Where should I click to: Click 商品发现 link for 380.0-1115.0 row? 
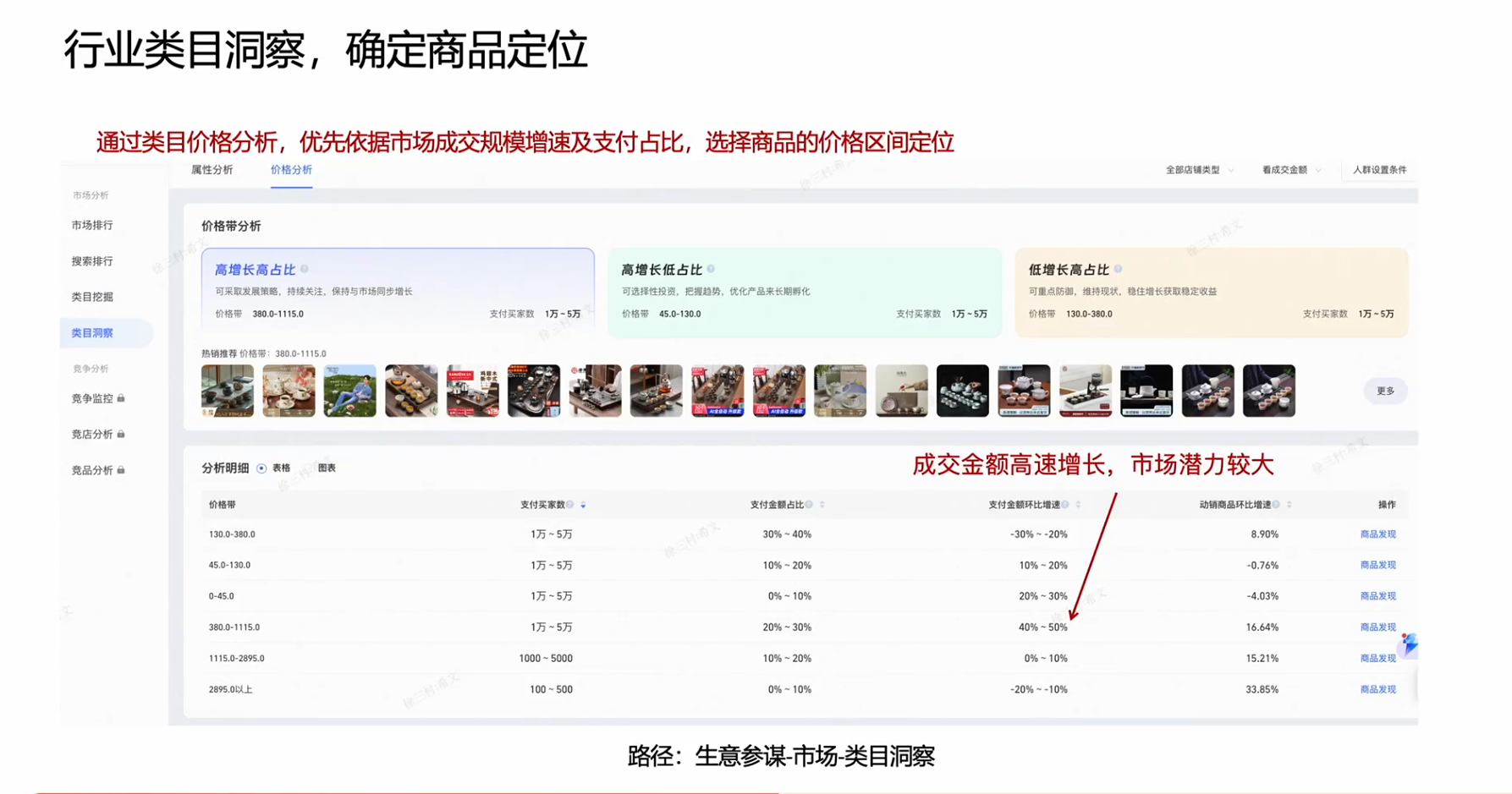pyautogui.click(x=1377, y=627)
